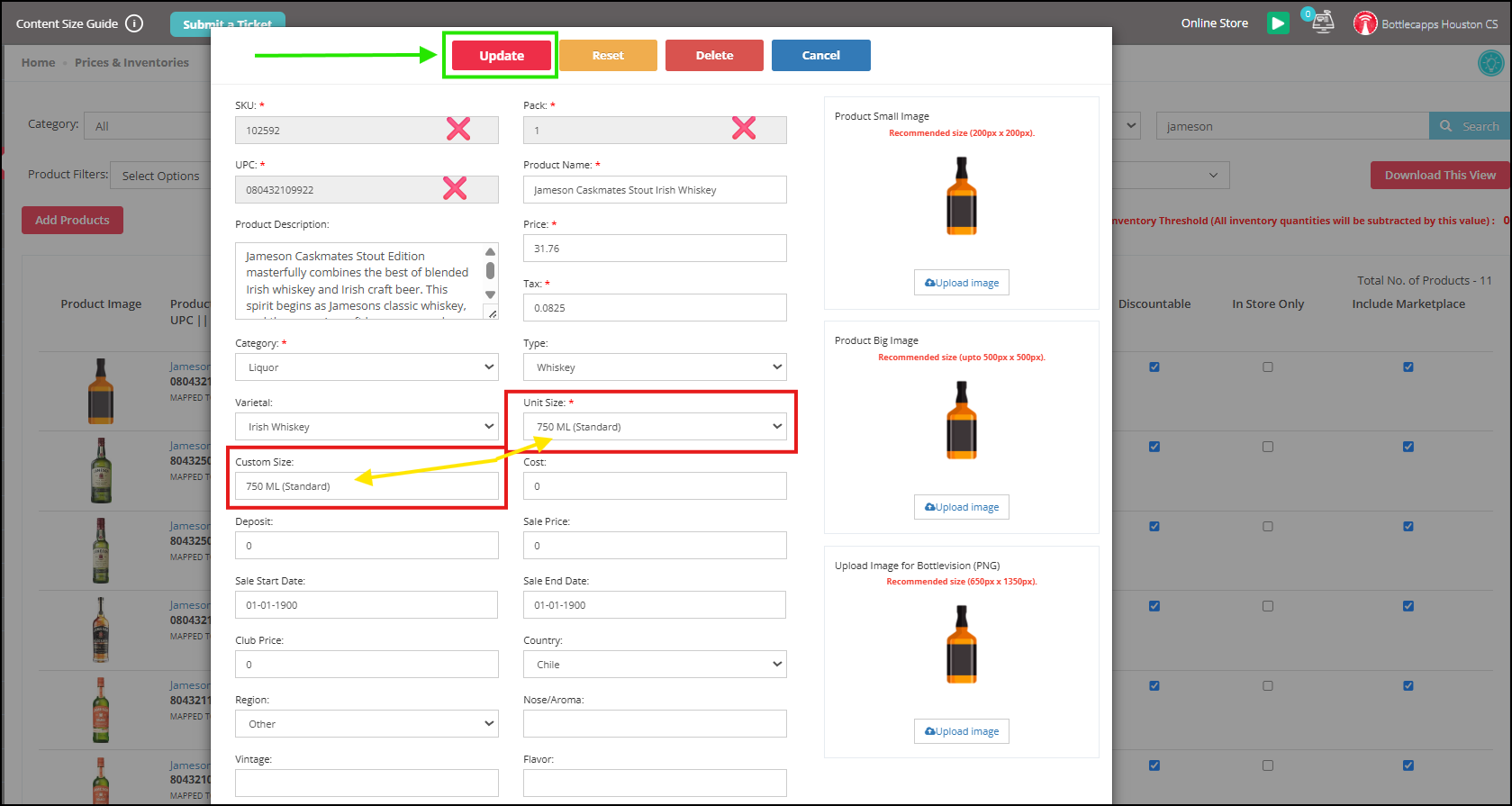Click the Flavor input field
Image resolution: width=1512 pixels, height=806 pixels.
click(655, 783)
